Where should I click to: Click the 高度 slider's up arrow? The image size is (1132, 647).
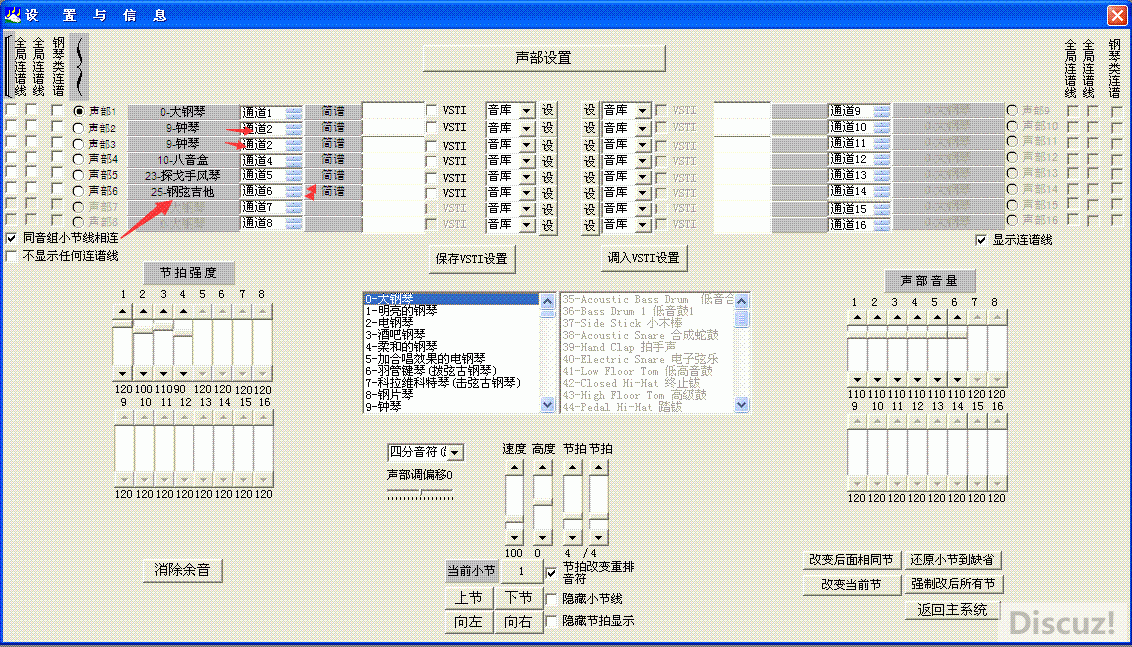click(543, 467)
